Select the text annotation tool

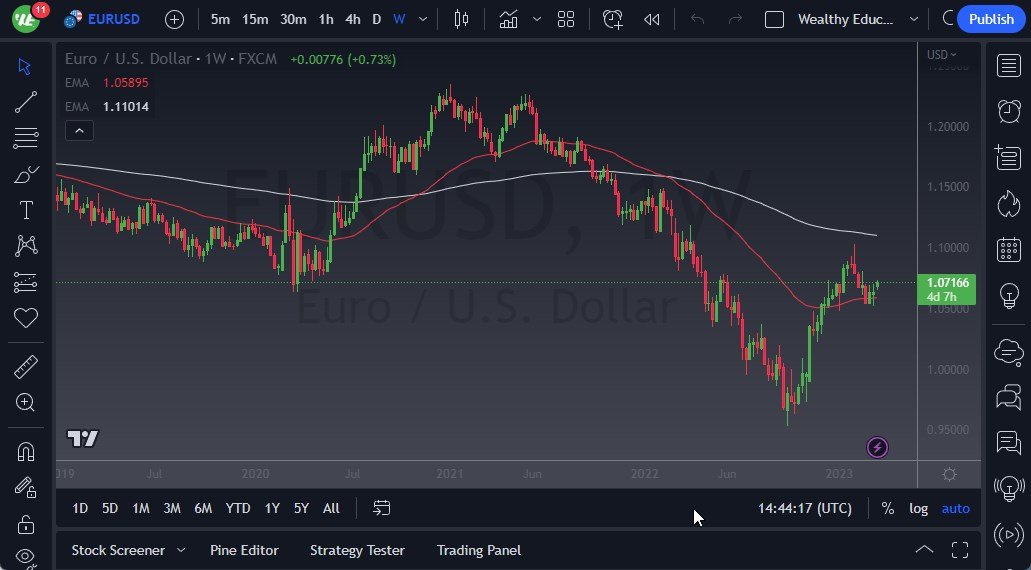26,210
